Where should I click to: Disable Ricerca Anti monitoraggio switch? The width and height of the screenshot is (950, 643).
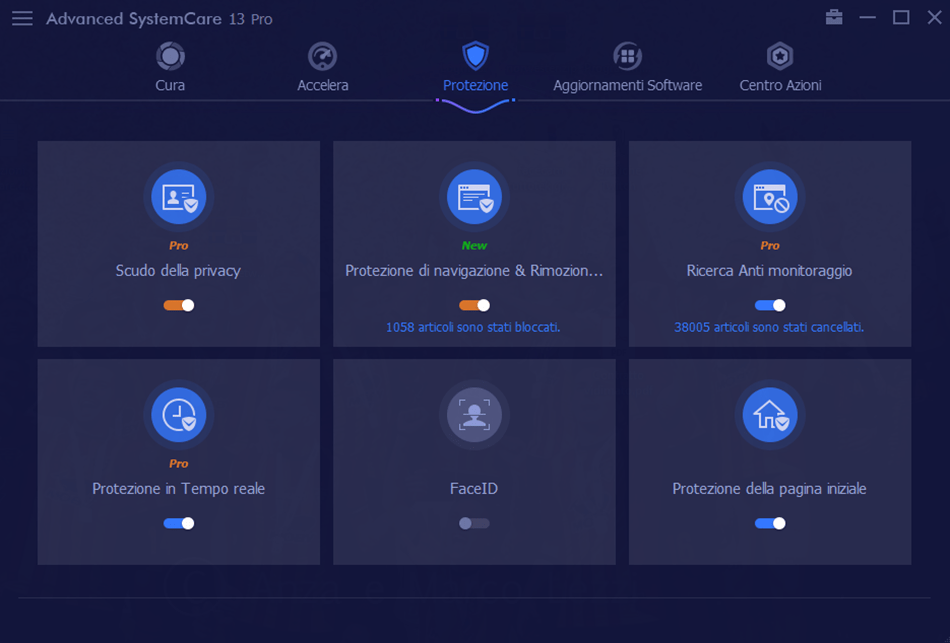click(770, 305)
